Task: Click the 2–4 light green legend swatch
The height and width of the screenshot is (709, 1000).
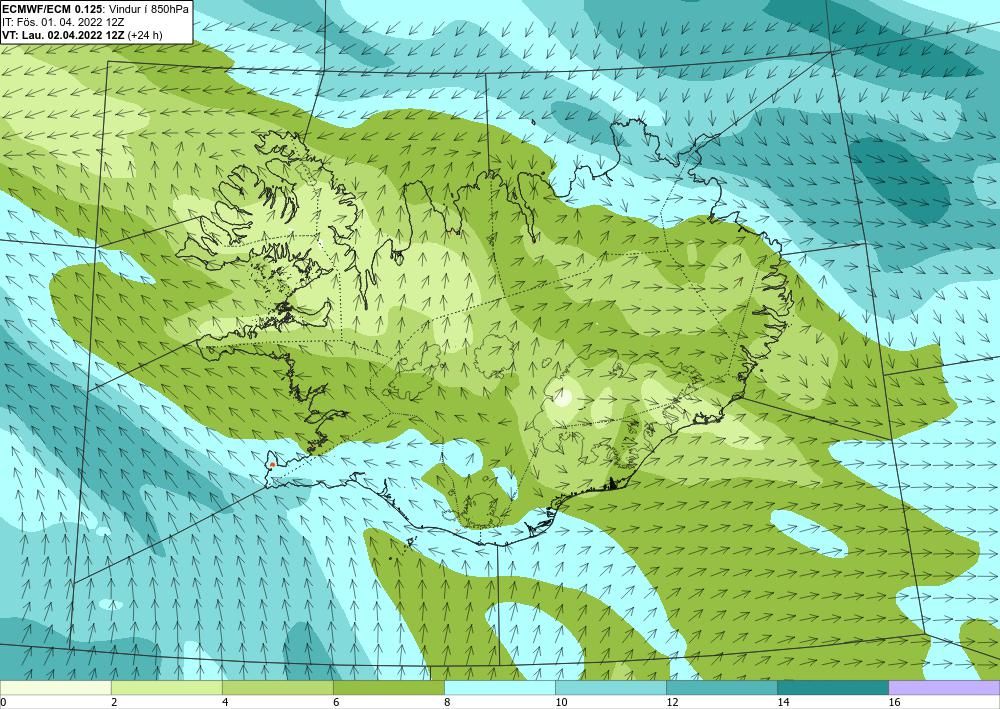Action: (x=166, y=688)
